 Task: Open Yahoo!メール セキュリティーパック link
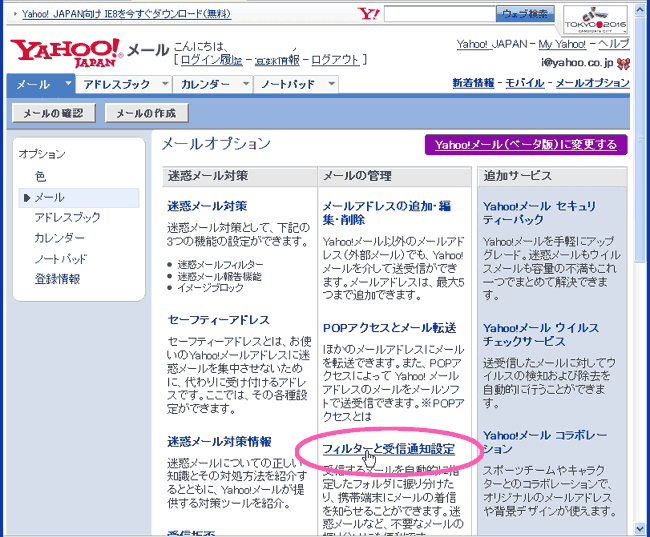[539, 213]
